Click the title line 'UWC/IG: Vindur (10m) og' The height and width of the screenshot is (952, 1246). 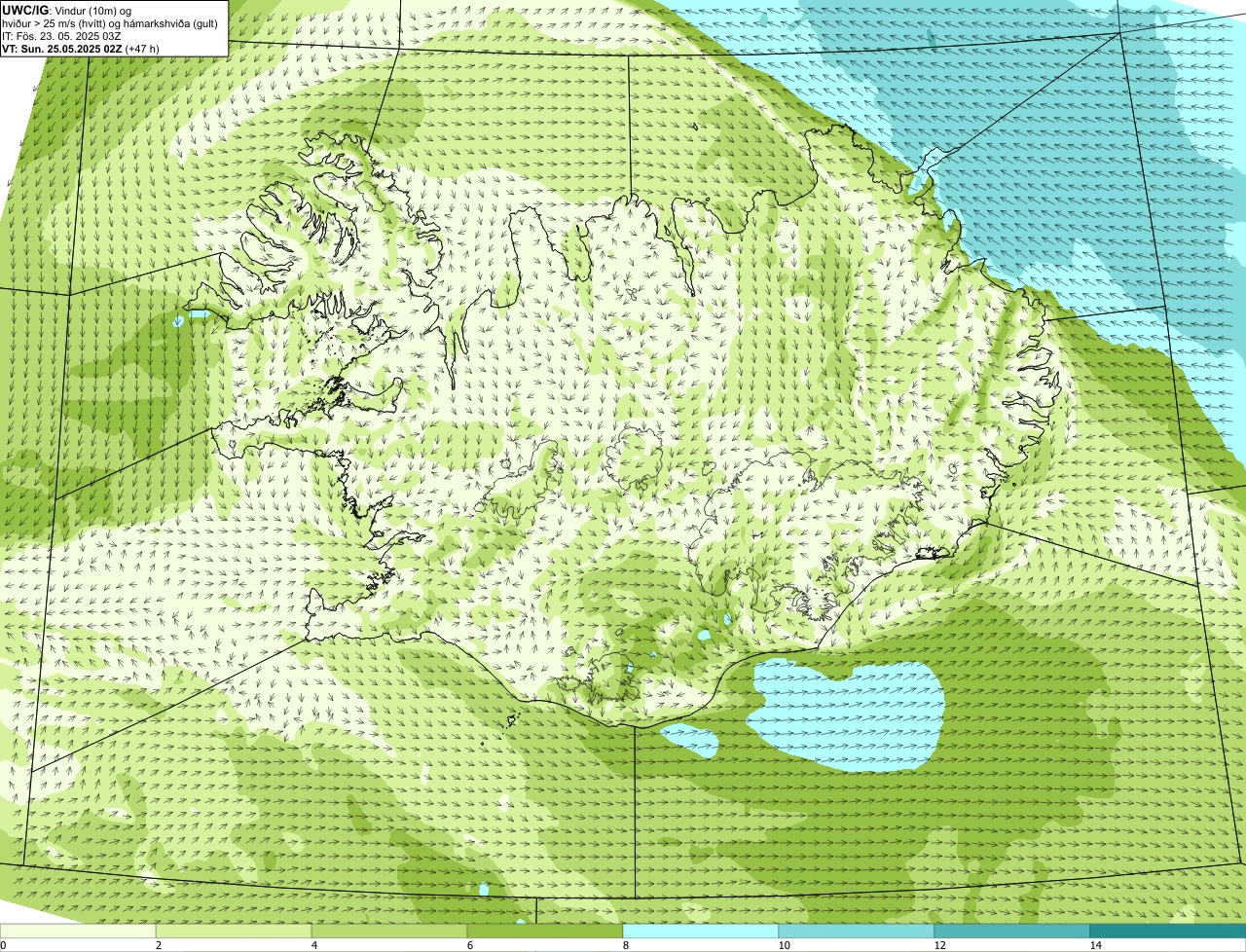(66, 10)
